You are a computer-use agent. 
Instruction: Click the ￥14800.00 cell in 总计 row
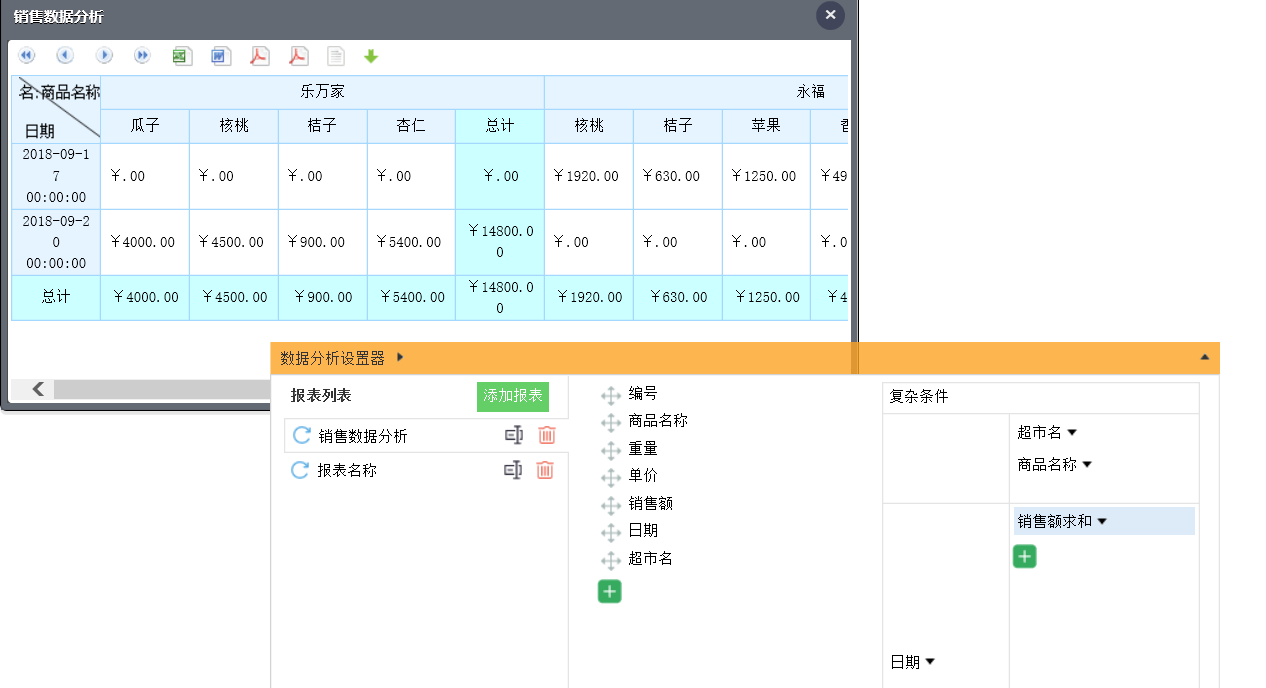(500, 298)
